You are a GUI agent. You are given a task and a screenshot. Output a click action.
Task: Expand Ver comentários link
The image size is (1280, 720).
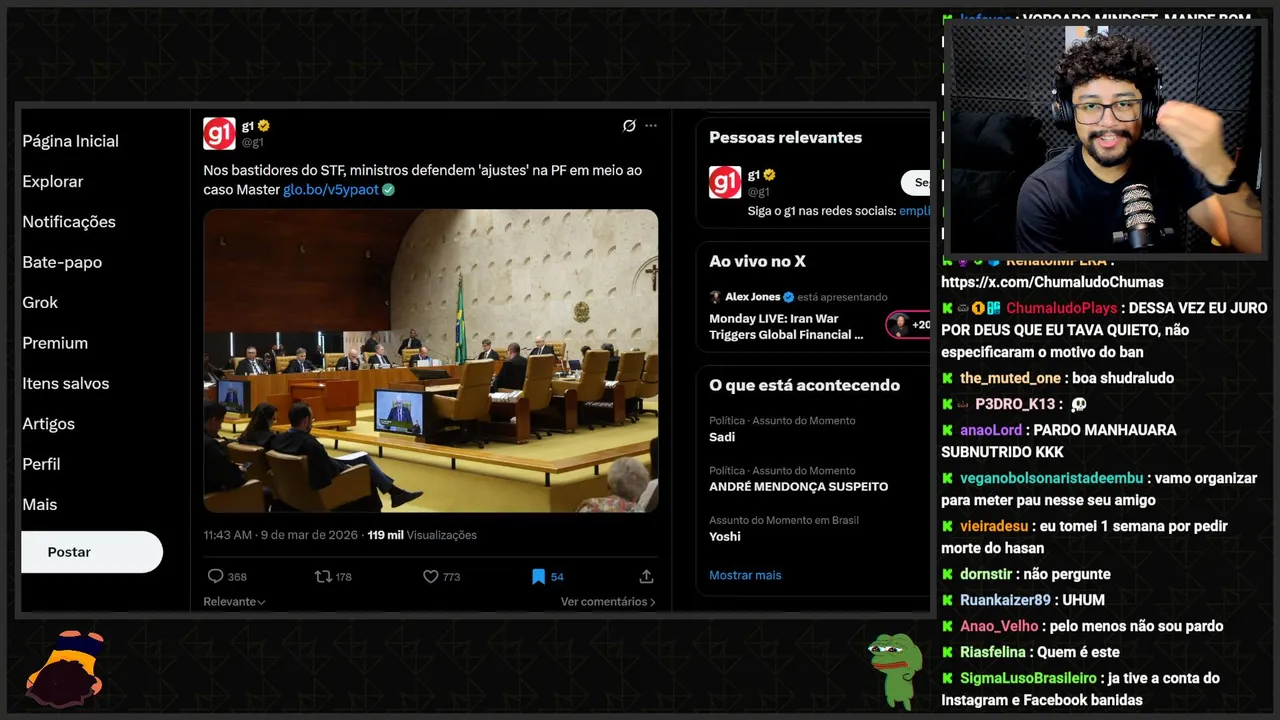tap(608, 602)
